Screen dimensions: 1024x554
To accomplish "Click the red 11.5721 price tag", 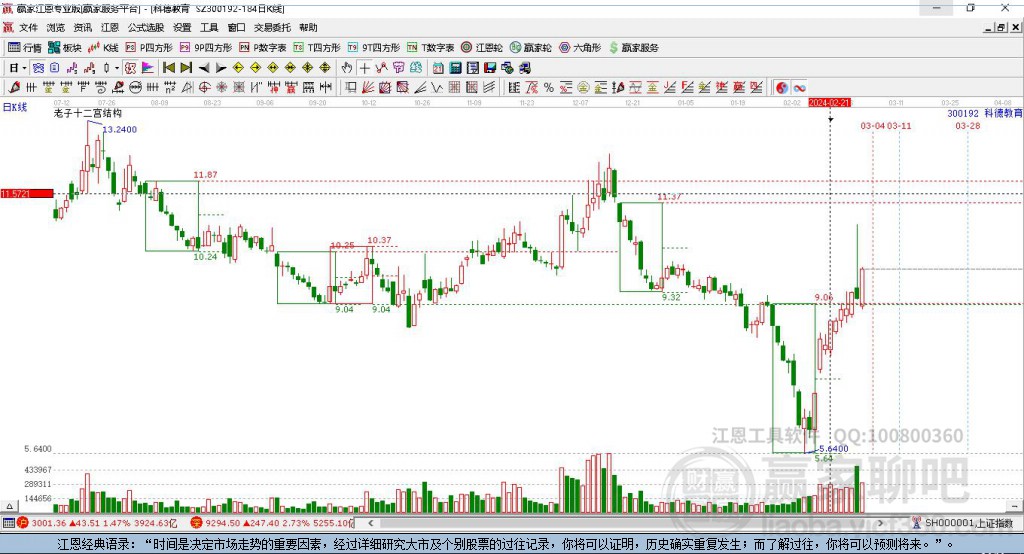I will click(27, 193).
